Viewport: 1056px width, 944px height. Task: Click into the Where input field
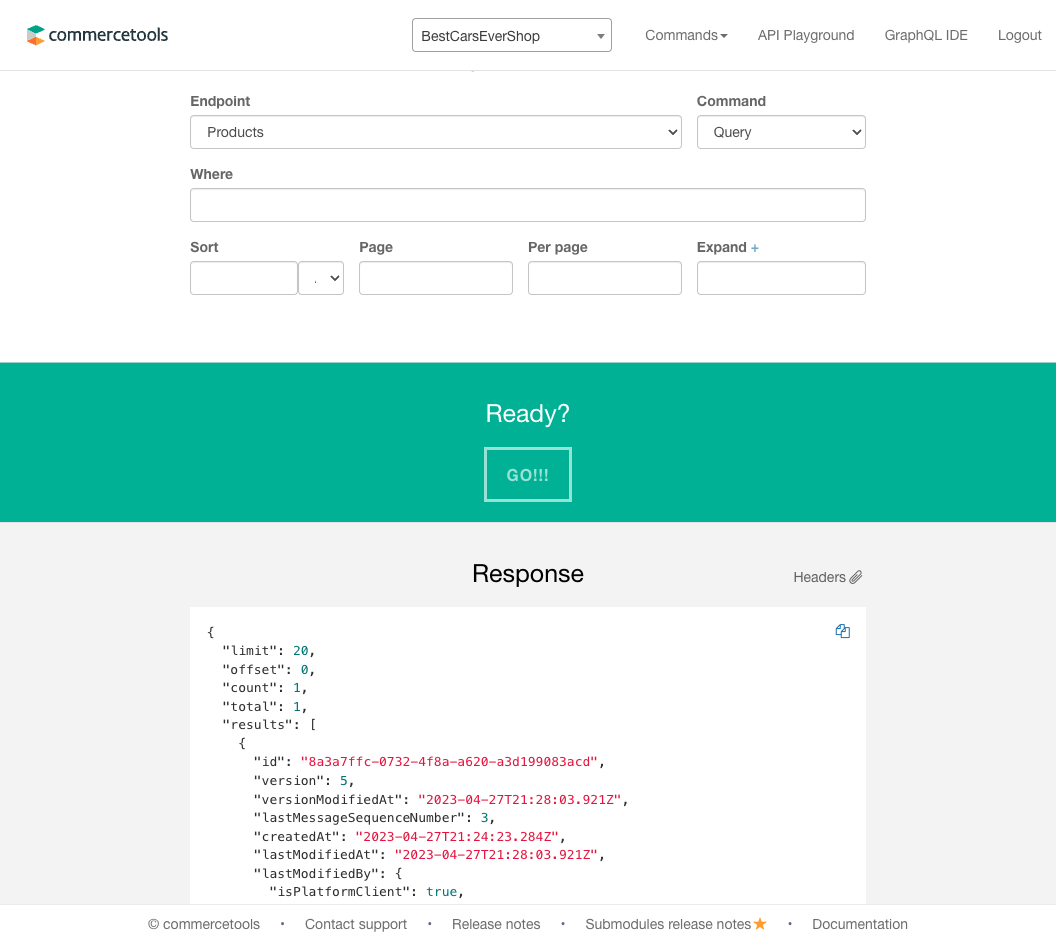coord(527,205)
